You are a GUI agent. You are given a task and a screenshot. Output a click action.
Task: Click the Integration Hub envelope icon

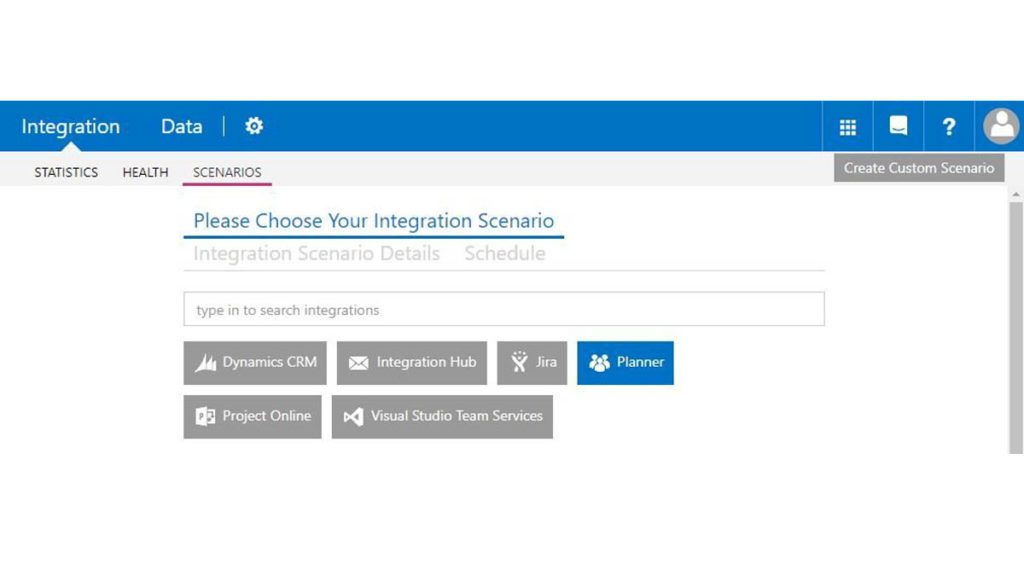(x=360, y=363)
